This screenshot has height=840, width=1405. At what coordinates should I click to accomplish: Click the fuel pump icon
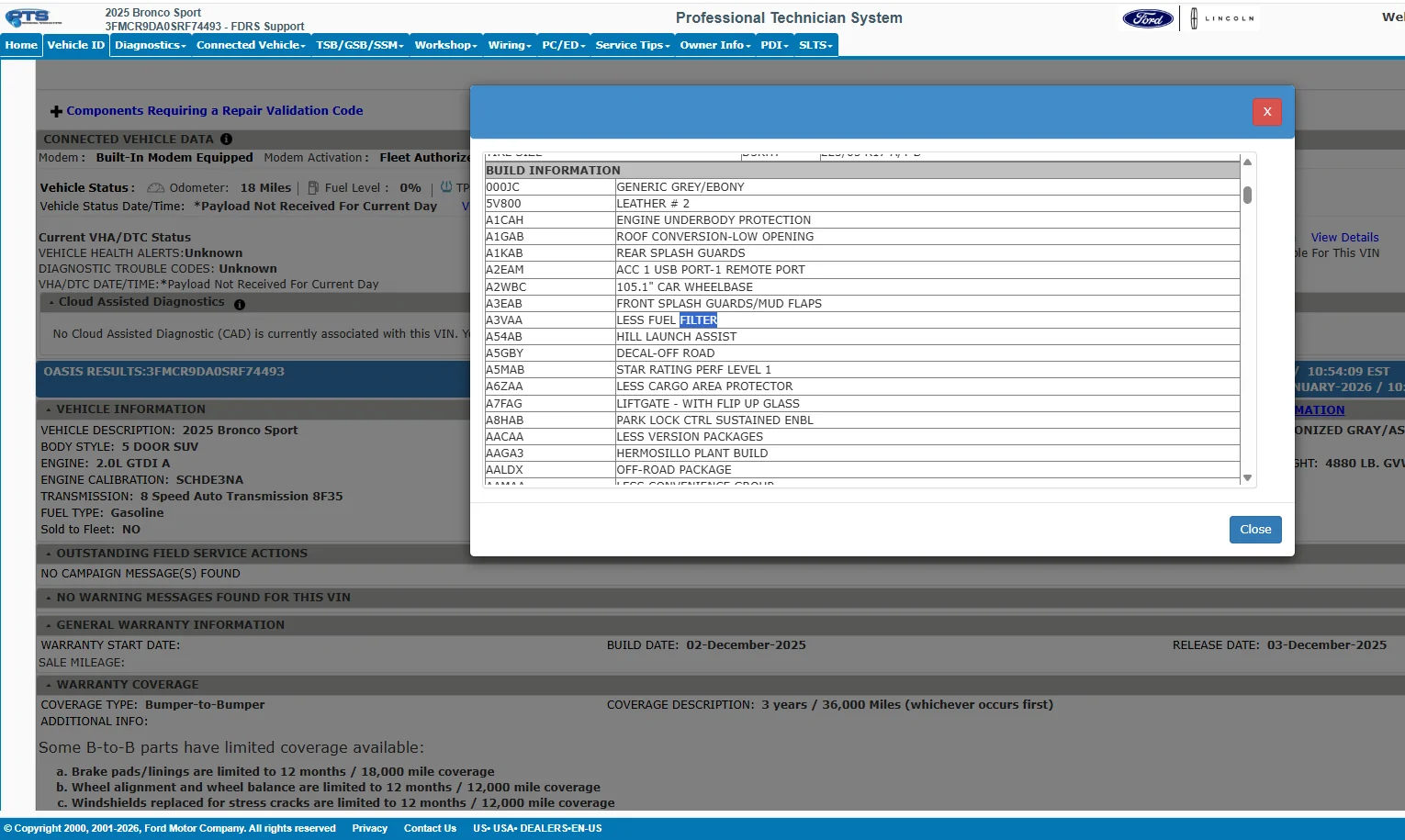[x=313, y=188]
